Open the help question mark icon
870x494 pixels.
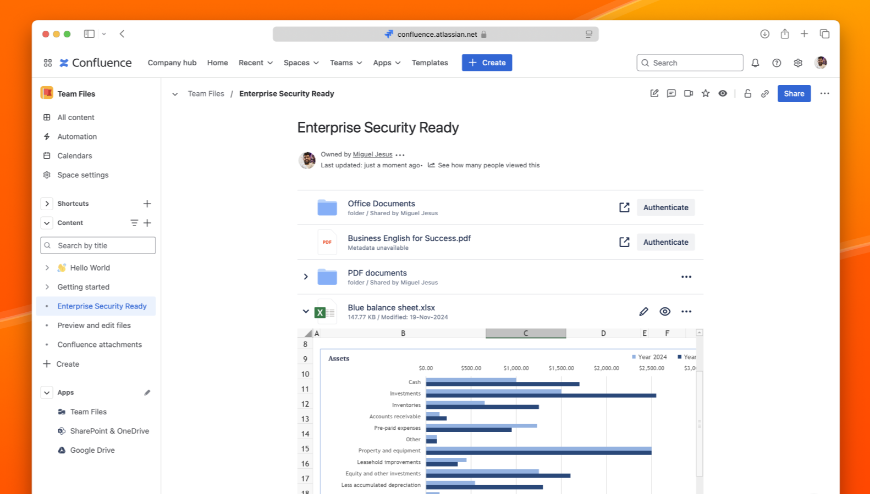(777, 63)
